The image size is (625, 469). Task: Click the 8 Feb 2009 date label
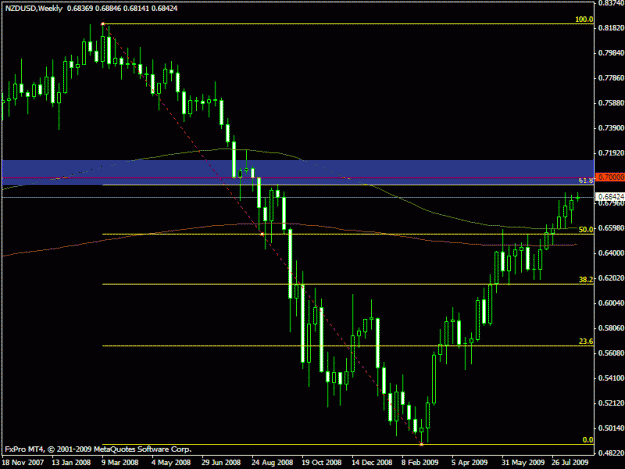(x=420, y=463)
